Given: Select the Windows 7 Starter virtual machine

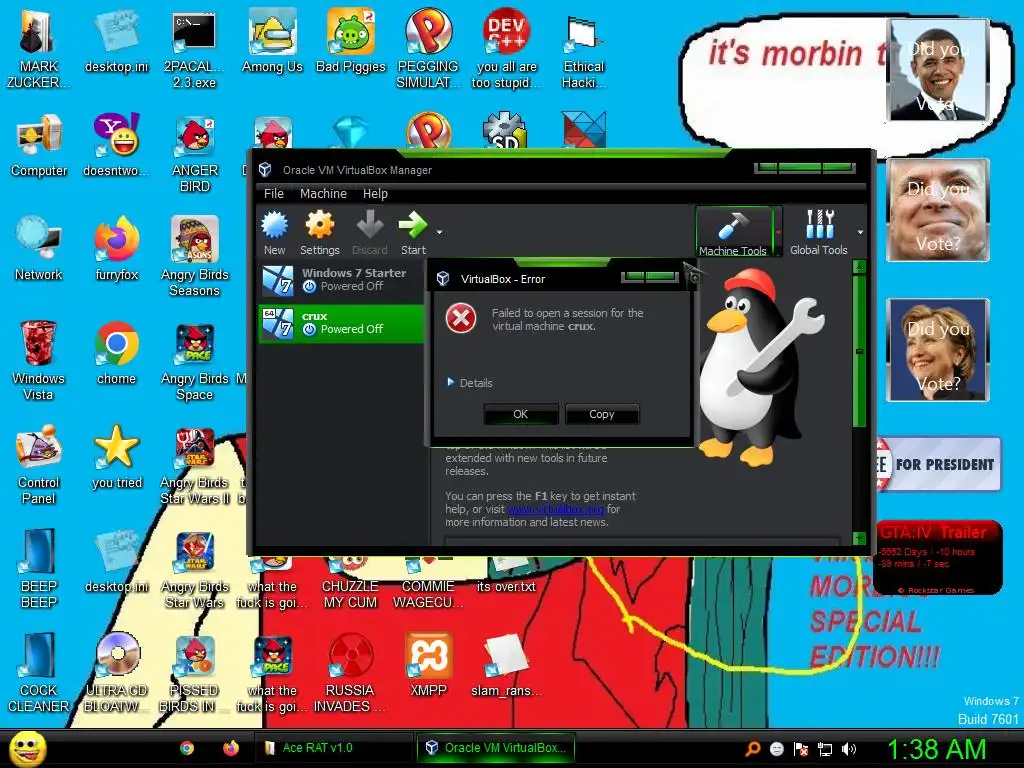Looking at the screenshot, I should click(341, 280).
